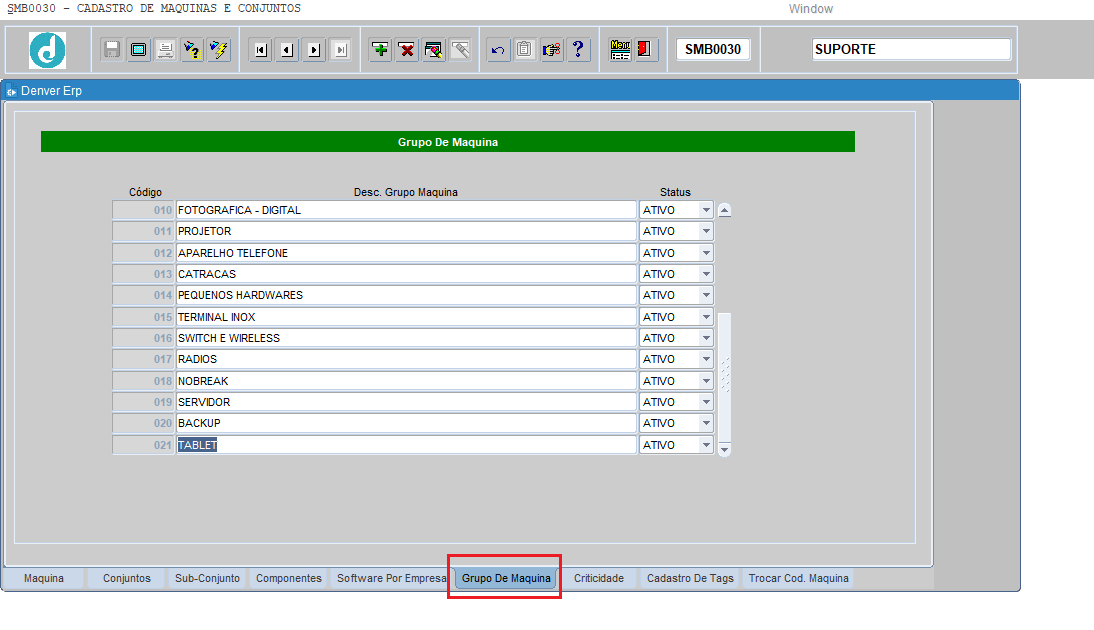Click the blue undo arrow icon

(498, 50)
